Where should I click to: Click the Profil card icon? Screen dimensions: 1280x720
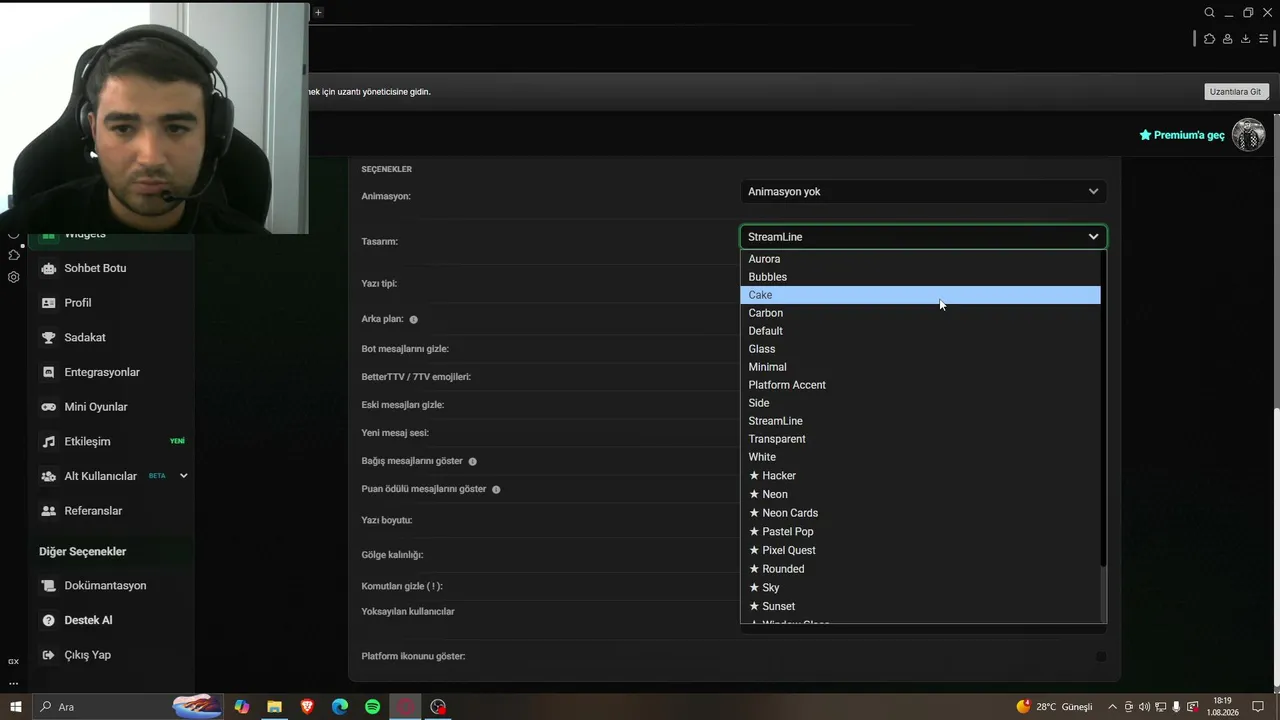pos(48,303)
